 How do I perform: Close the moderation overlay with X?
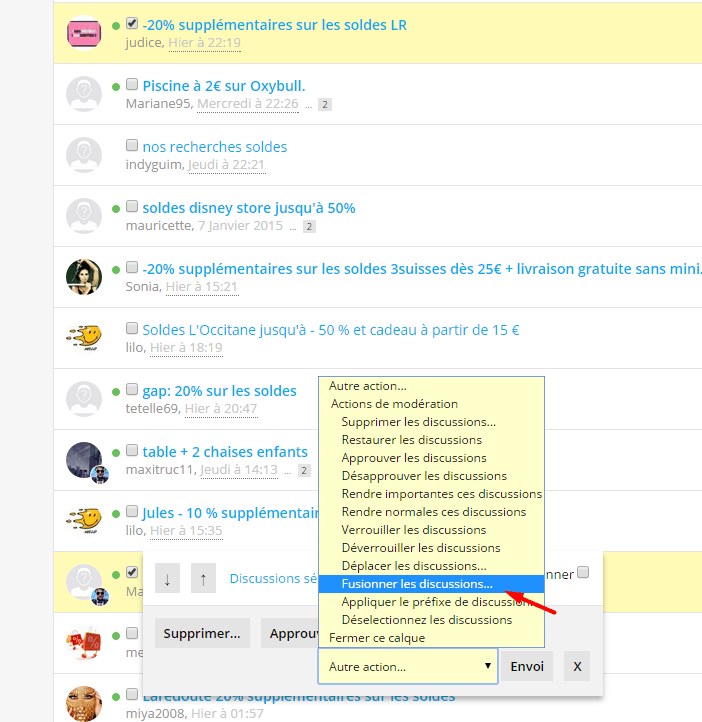tap(577, 666)
